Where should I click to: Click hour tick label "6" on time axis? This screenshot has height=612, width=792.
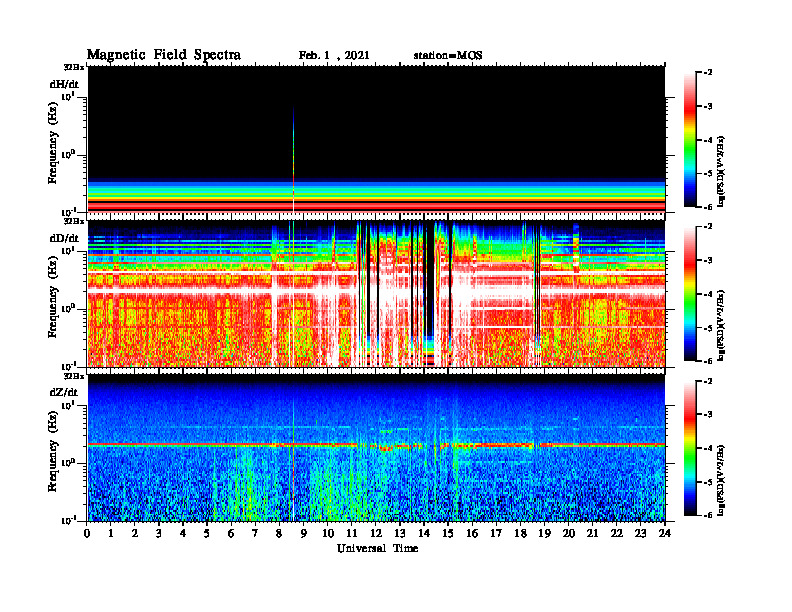231,534
